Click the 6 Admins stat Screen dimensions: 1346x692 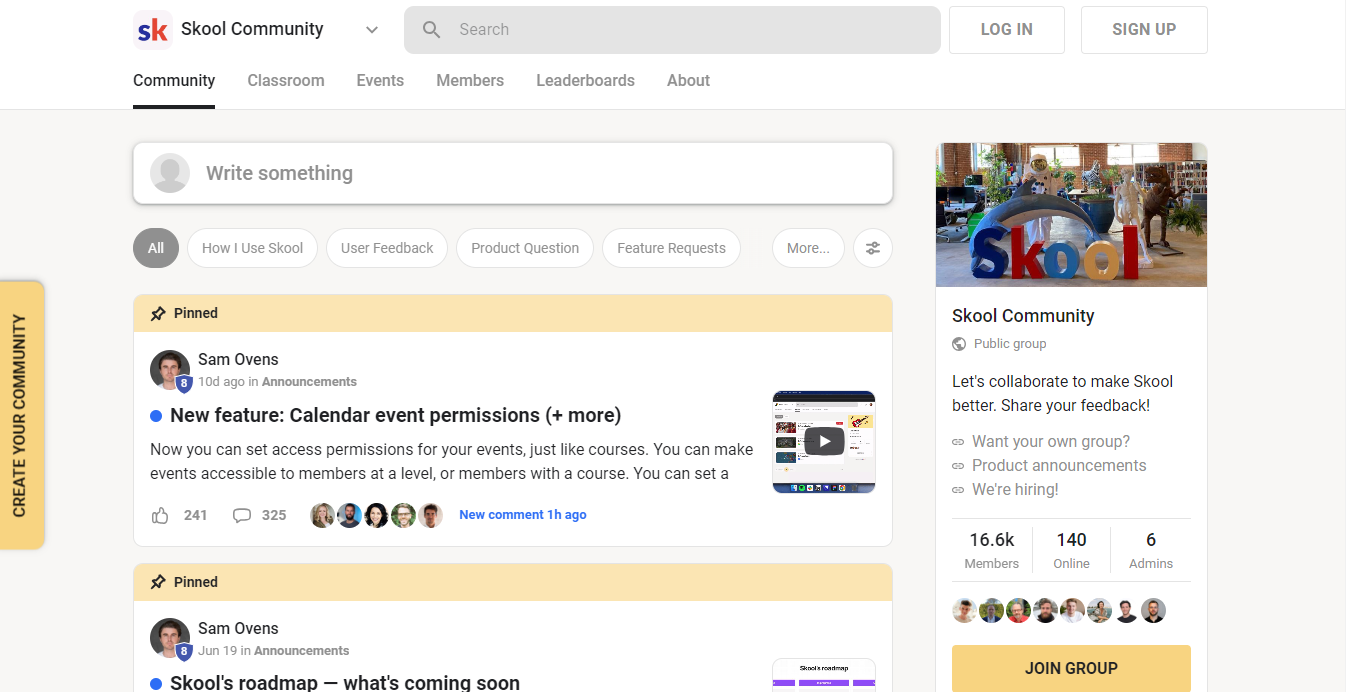tap(1151, 550)
